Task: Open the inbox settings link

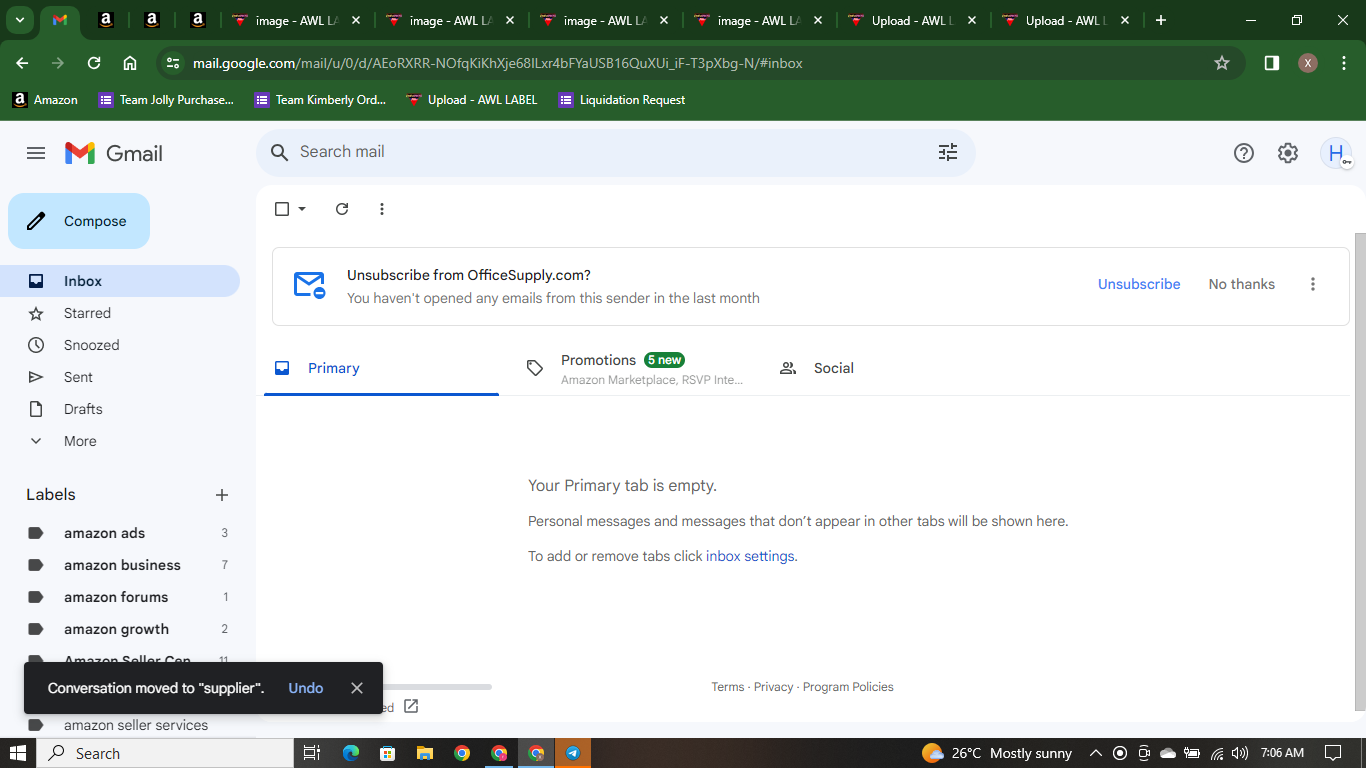Action: click(751, 556)
